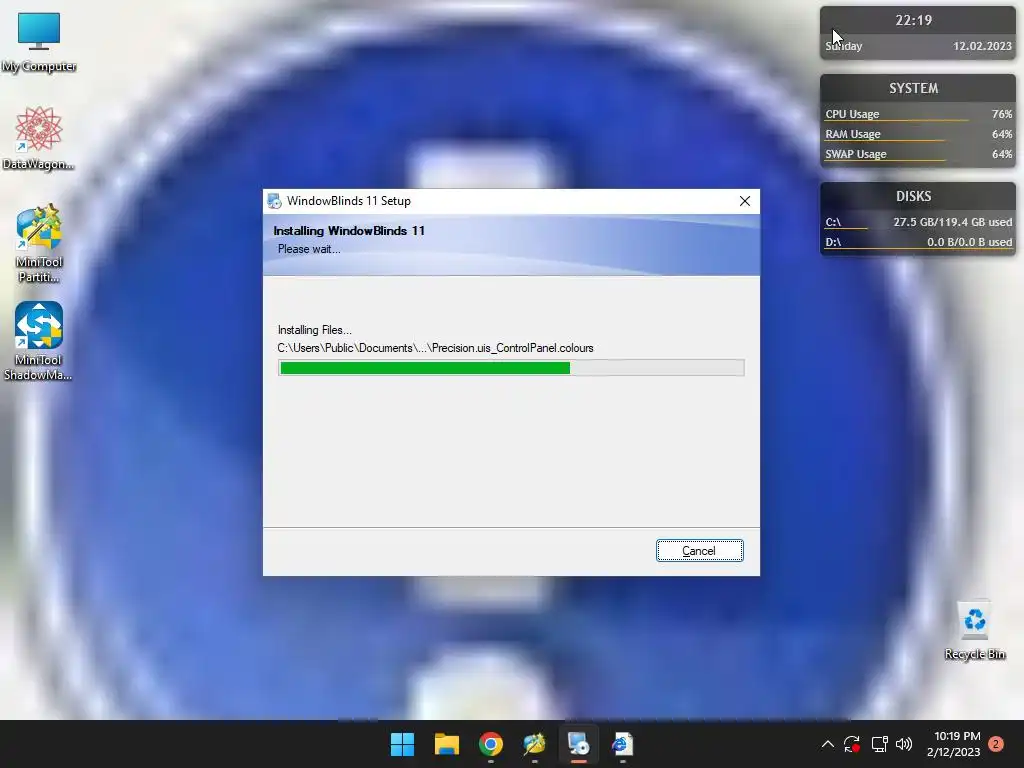Open network settings tray icon
Screen dimensions: 1024x768
tap(879, 744)
